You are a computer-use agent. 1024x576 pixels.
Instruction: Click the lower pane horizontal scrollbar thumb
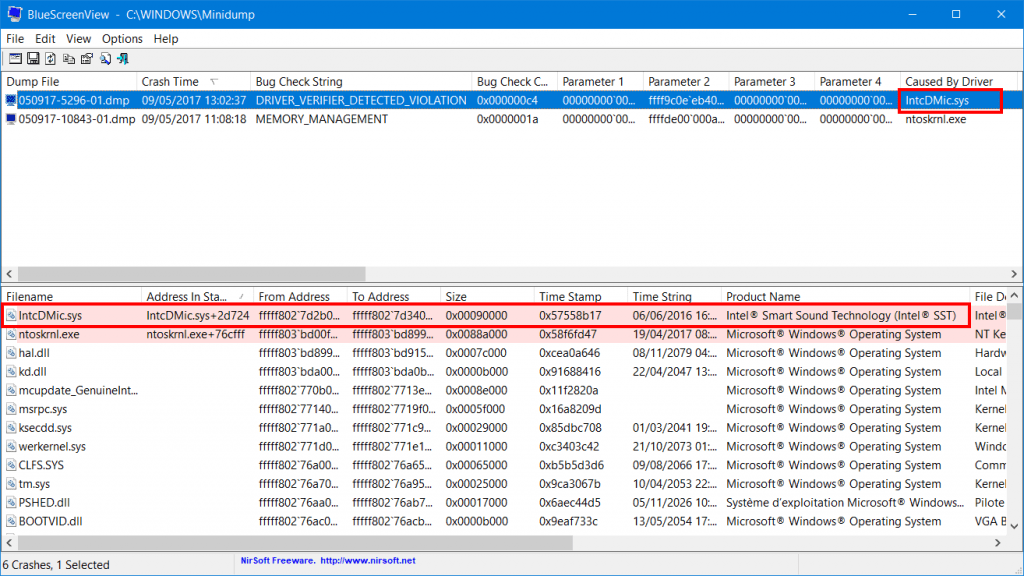[x=295, y=543]
